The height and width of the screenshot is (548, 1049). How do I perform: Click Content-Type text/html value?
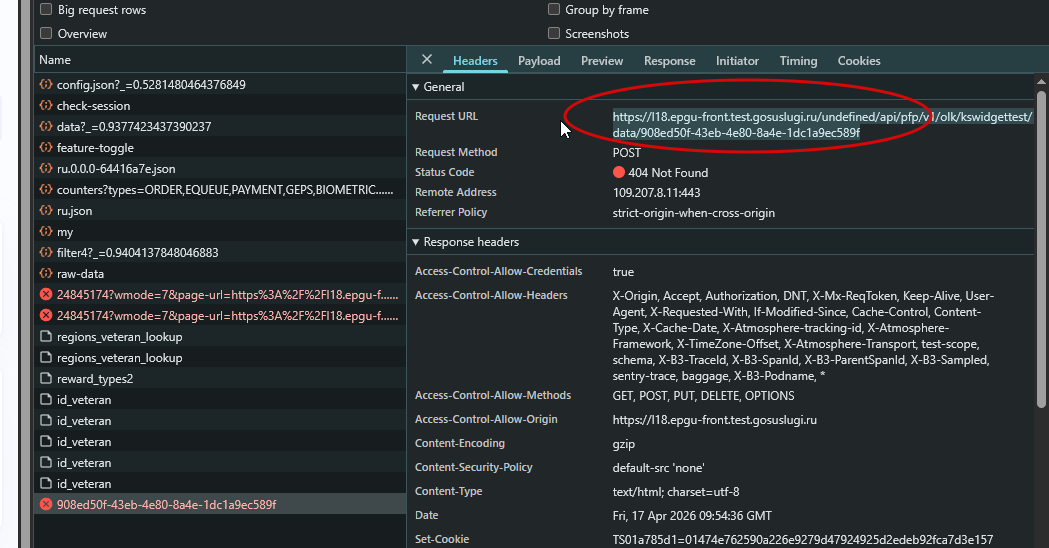(676, 492)
